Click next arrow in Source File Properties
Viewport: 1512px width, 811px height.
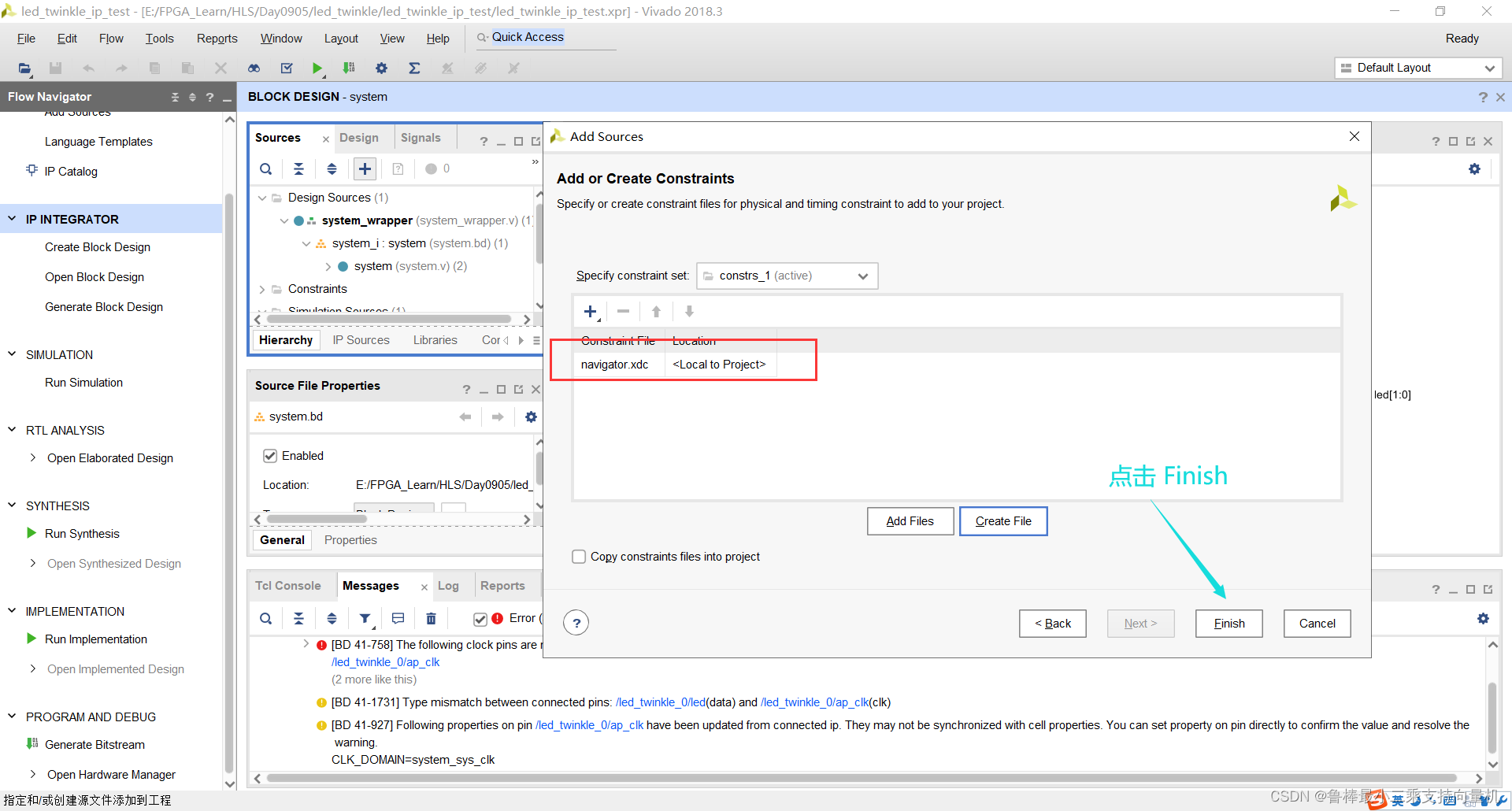pos(498,417)
